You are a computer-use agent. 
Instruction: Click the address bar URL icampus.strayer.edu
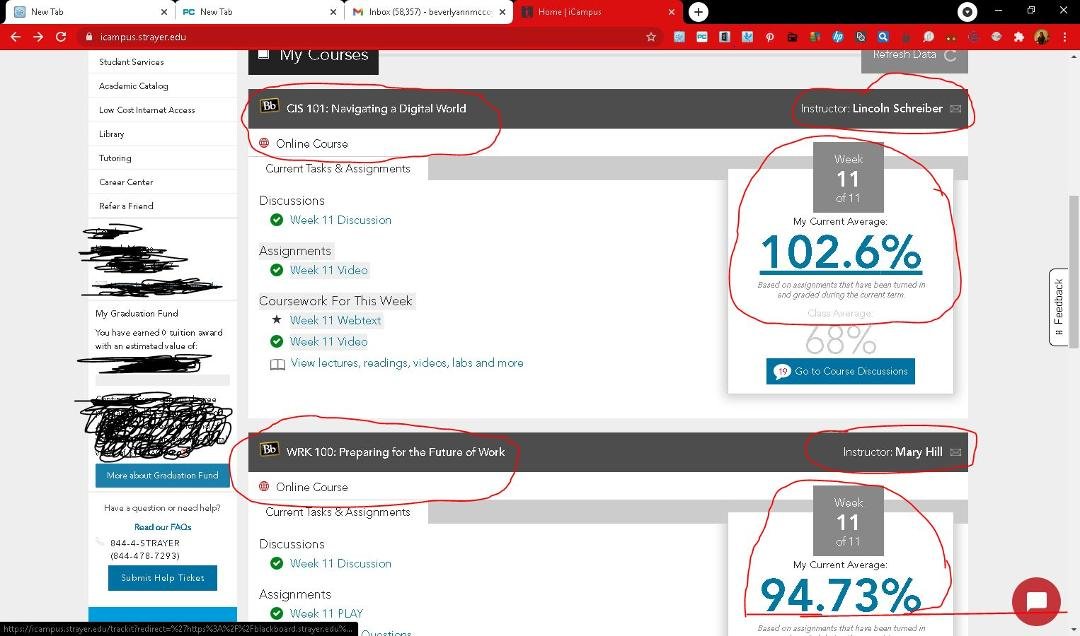point(143,37)
